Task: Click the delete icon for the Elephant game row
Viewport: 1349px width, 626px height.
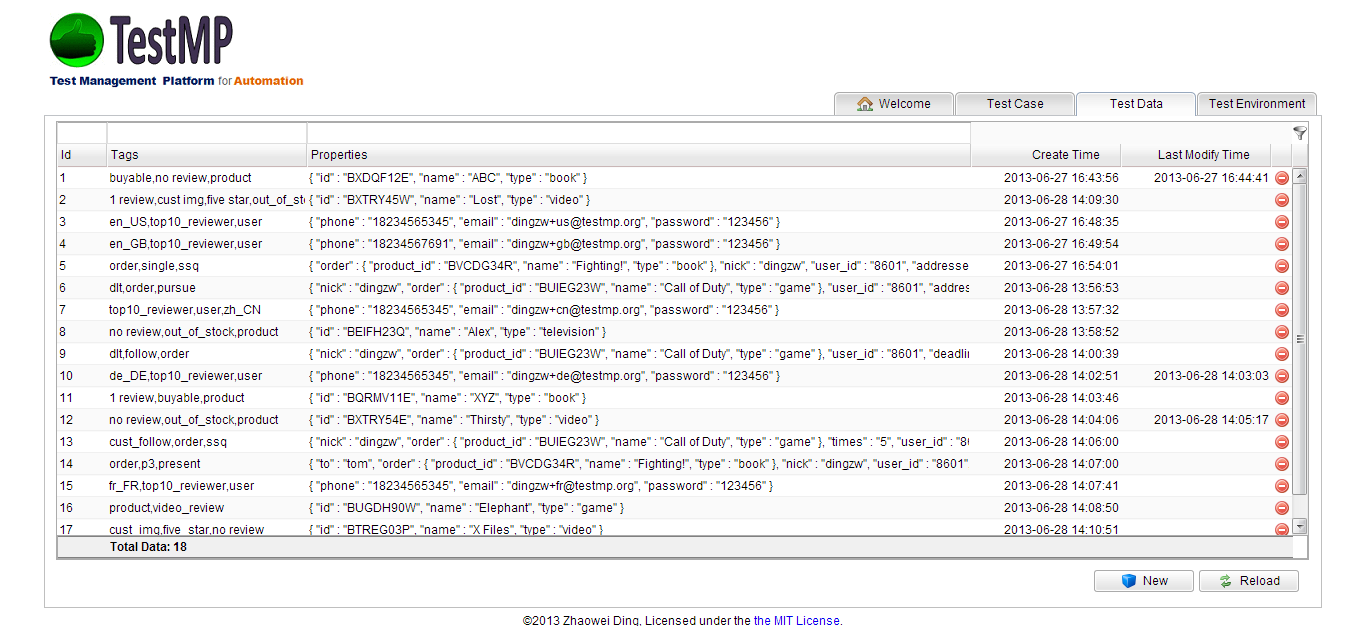Action: (1281, 507)
